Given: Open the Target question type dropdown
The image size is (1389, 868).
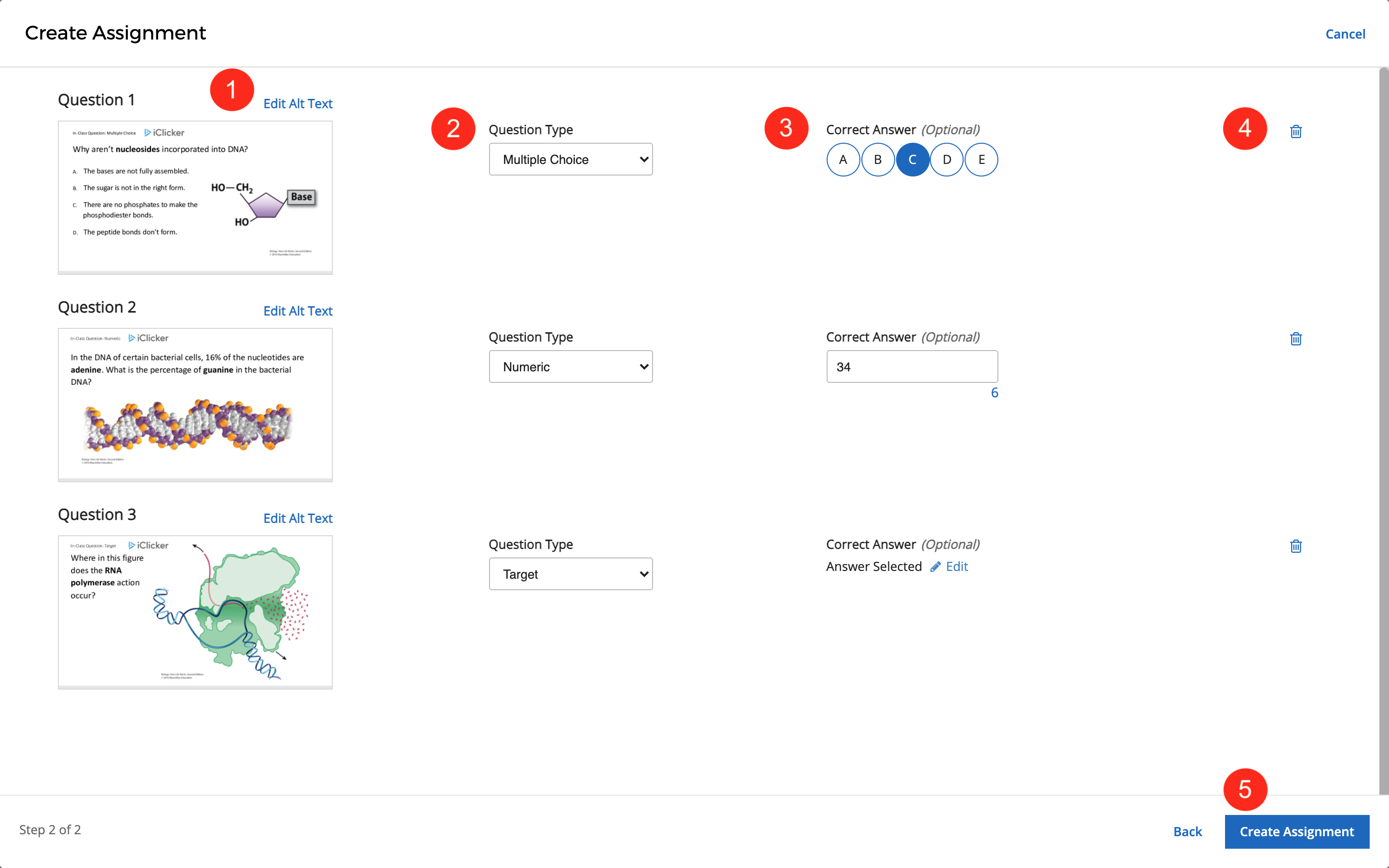Looking at the screenshot, I should (570, 573).
